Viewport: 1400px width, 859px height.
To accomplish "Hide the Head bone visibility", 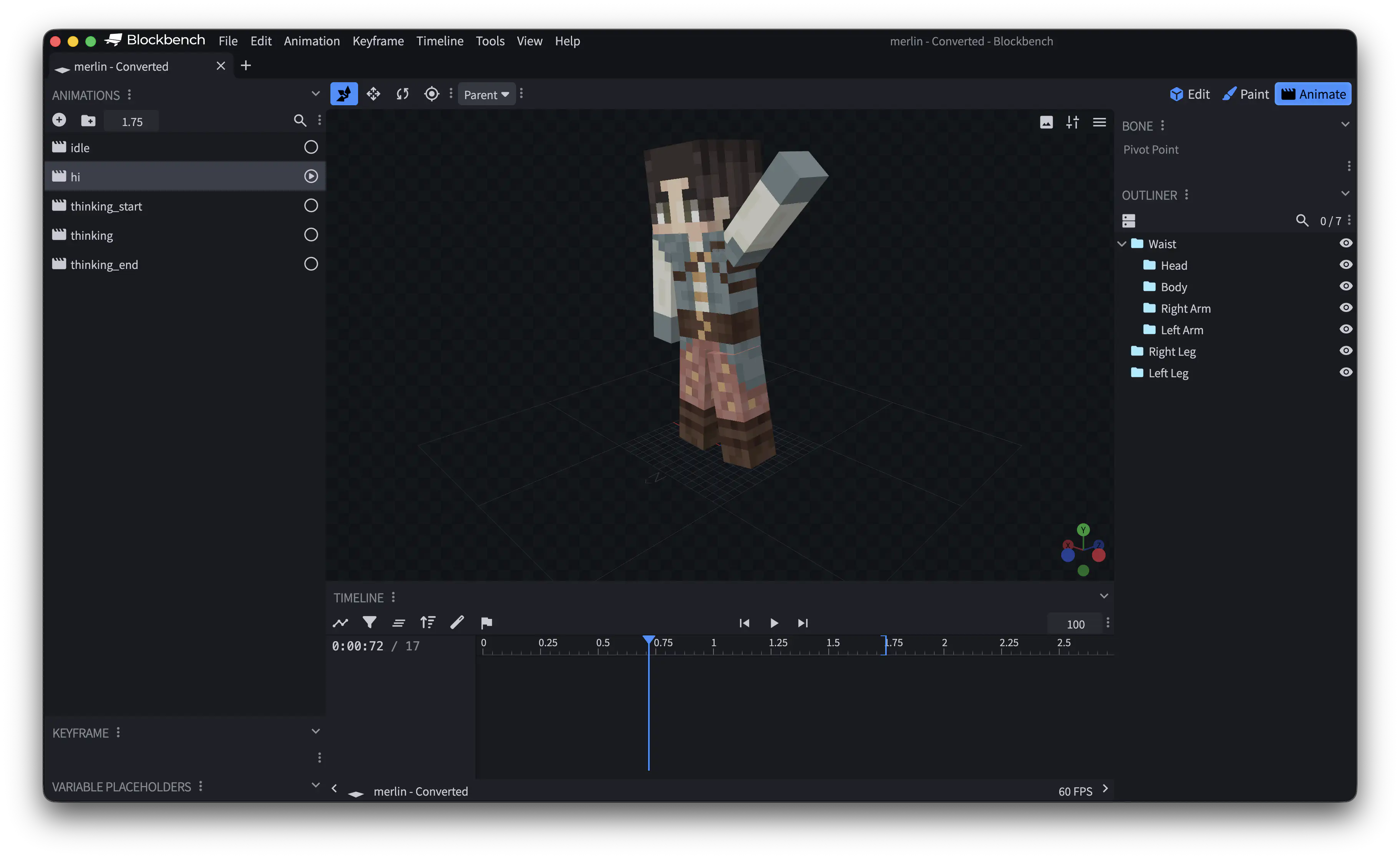I will [x=1345, y=265].
